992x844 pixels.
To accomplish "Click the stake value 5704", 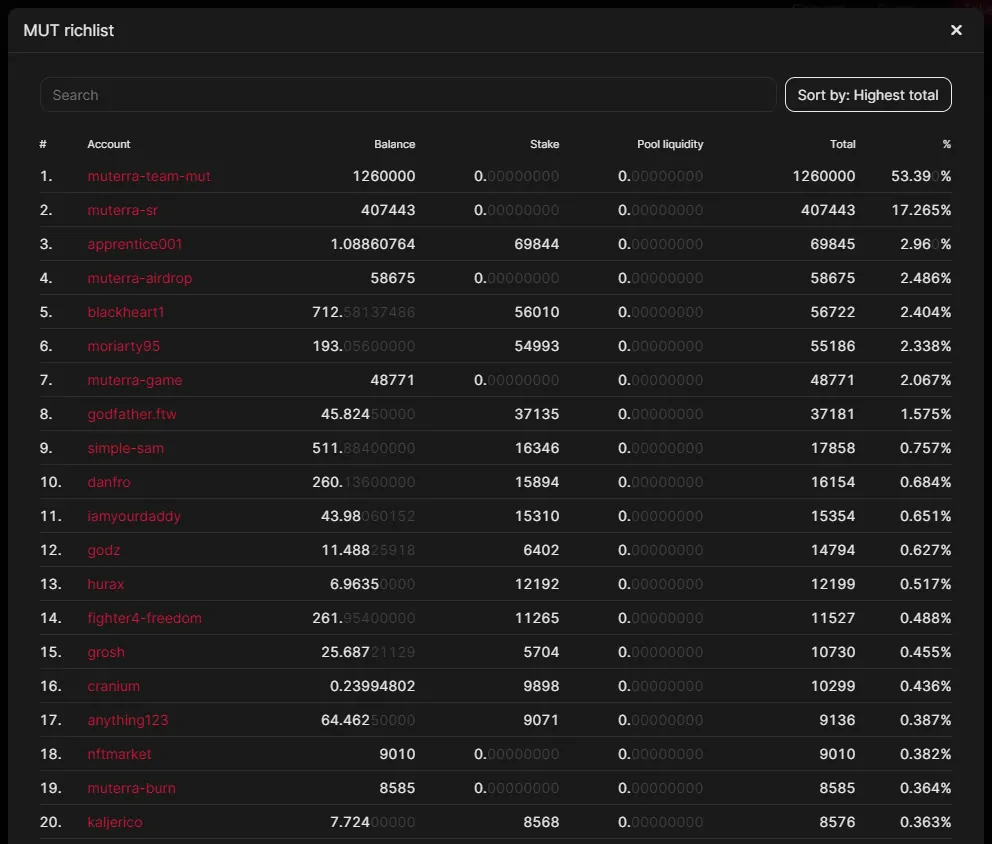I will [542, 652].
